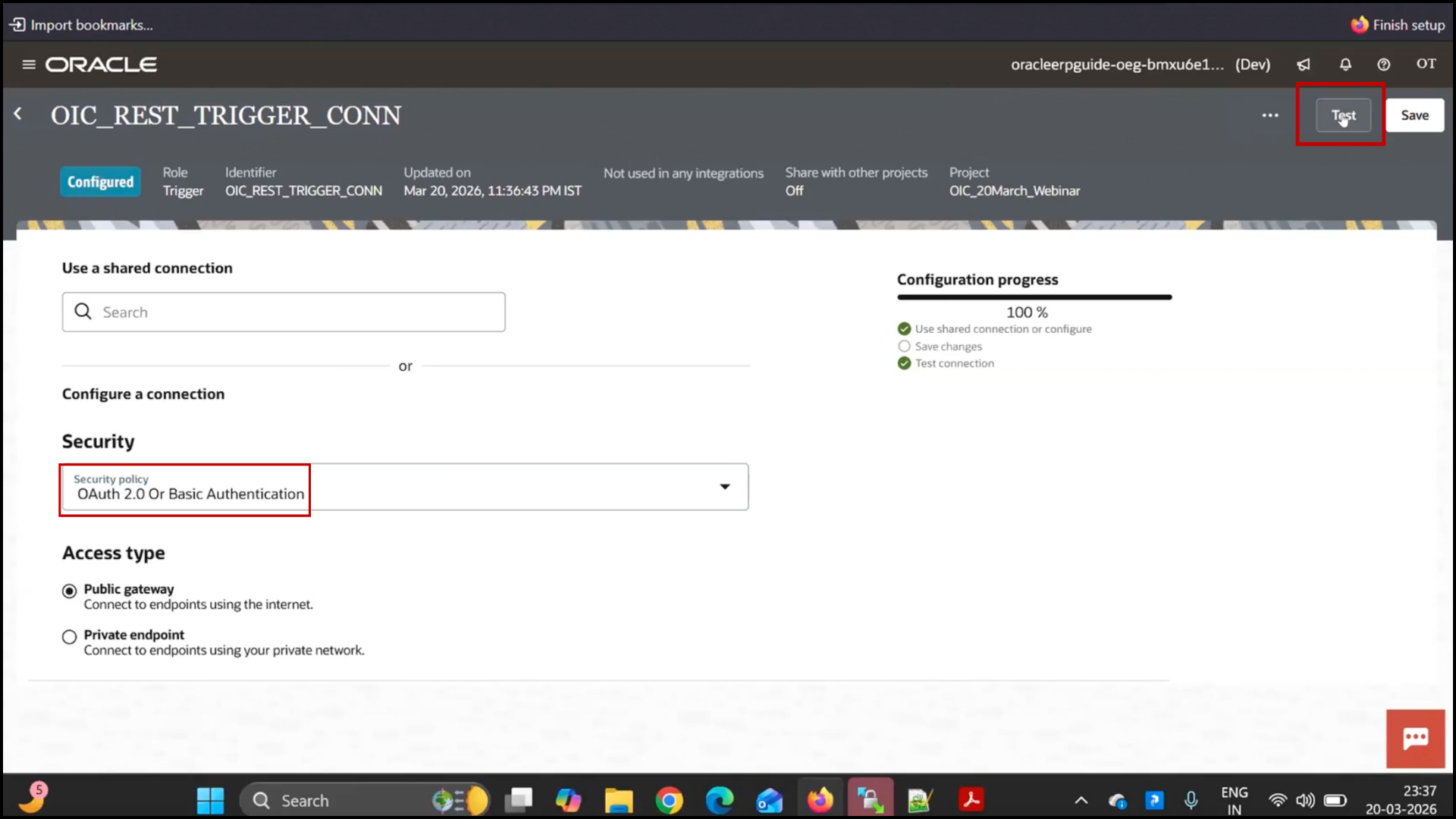
Task: Select the Public gateway access type
Action: [69, 591]
